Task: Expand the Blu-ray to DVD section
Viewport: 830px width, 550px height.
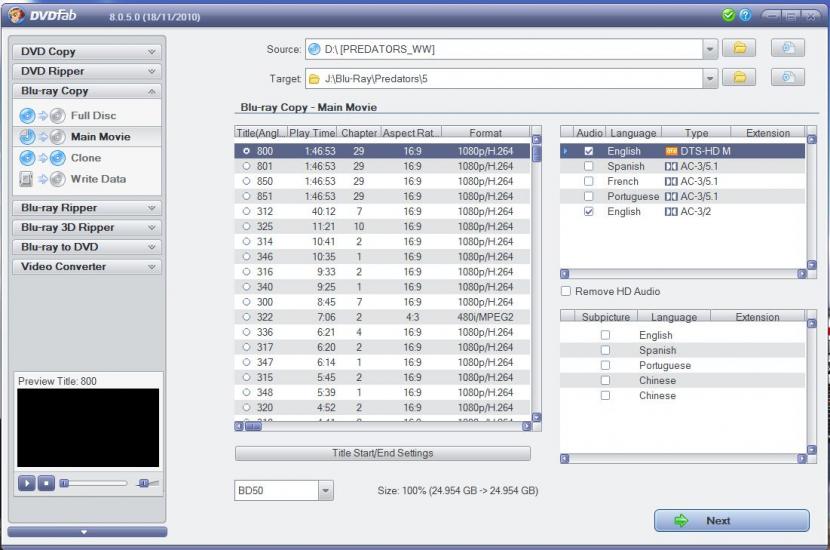Action: tap(87, 247)
